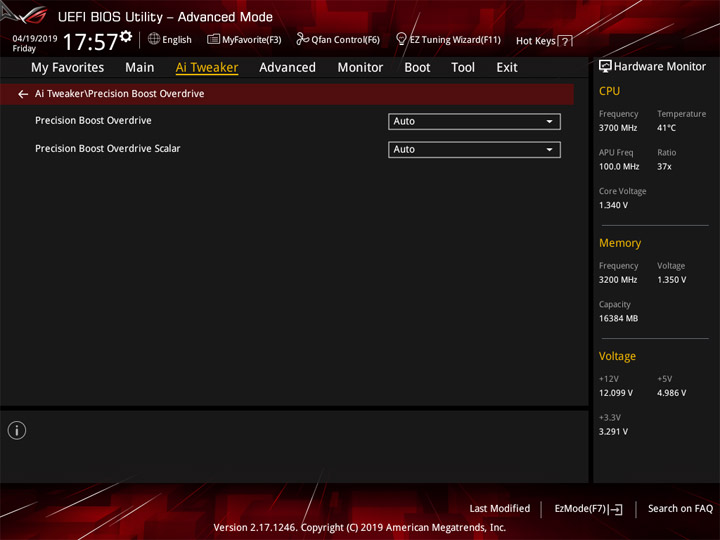
Task: Open MyFavorite(F3) list icon
Action: (x=213, y=39)
